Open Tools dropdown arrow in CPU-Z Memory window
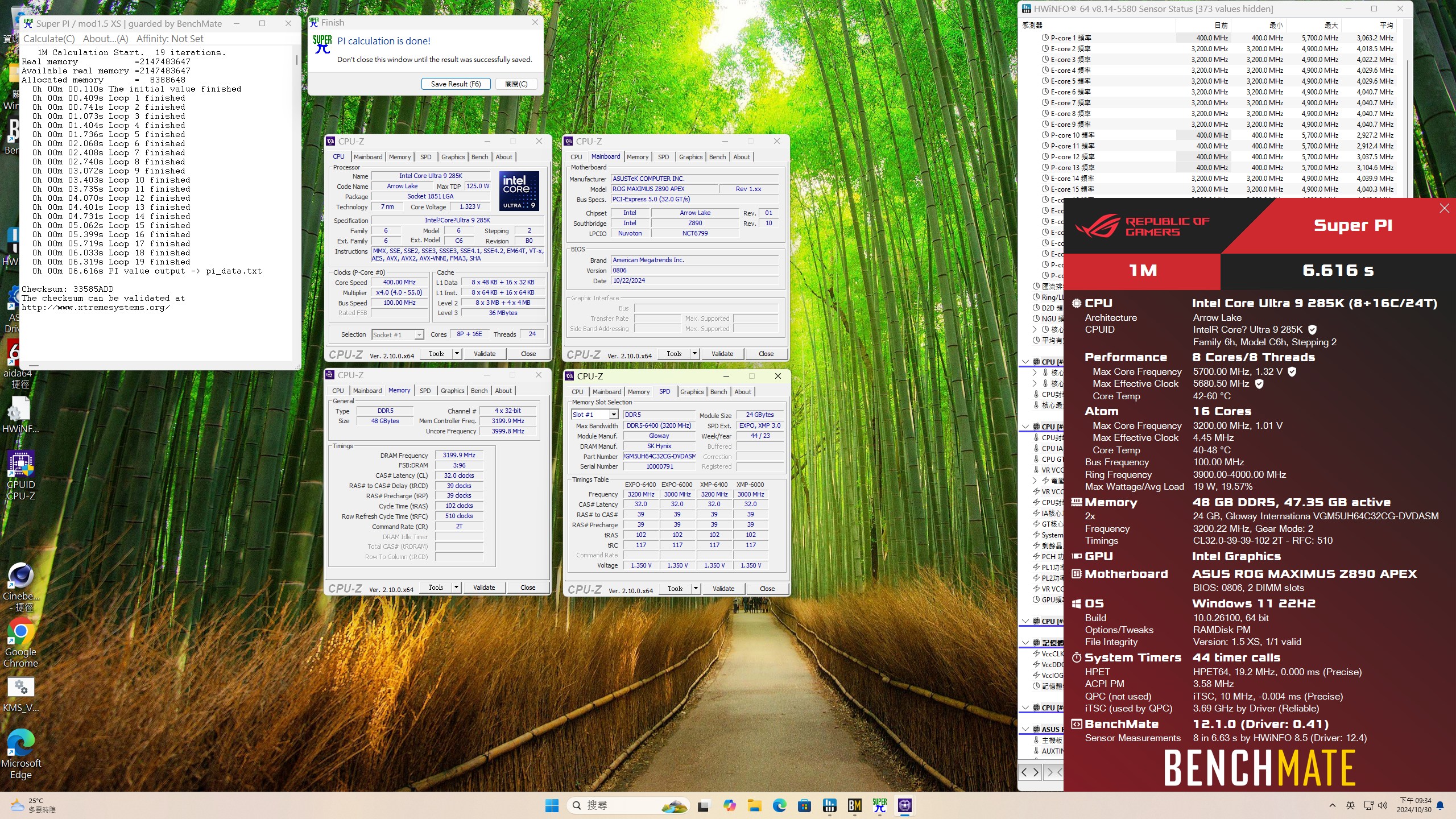 (456, 588)
